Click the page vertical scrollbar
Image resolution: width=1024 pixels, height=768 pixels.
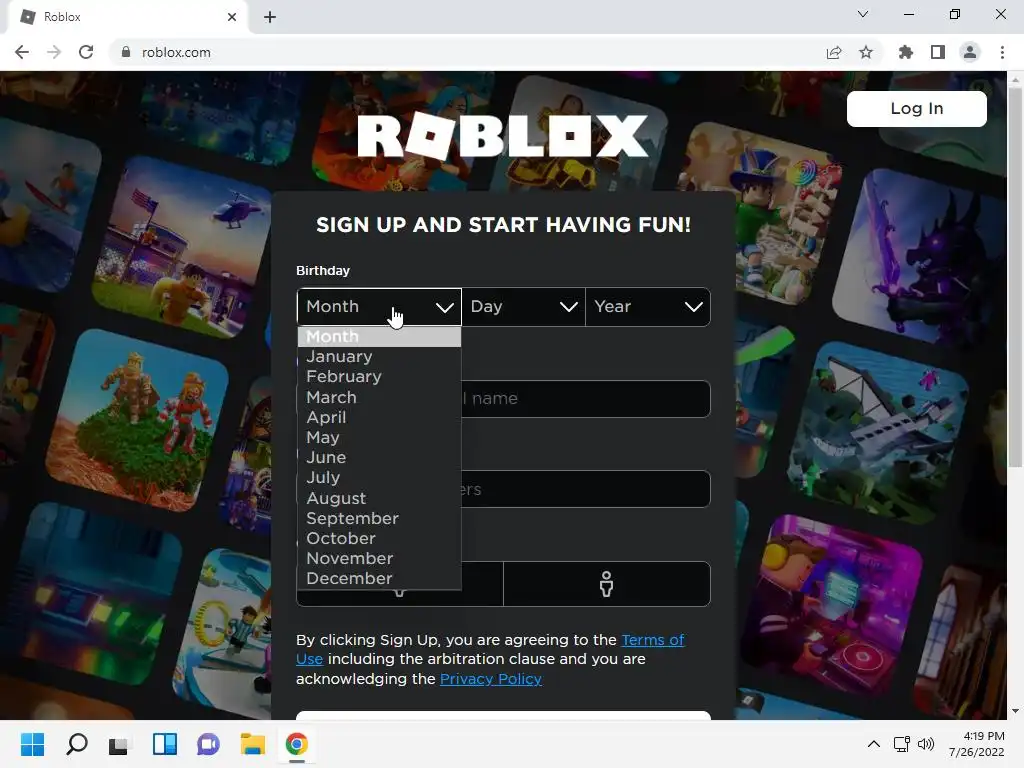point(1015,278)
